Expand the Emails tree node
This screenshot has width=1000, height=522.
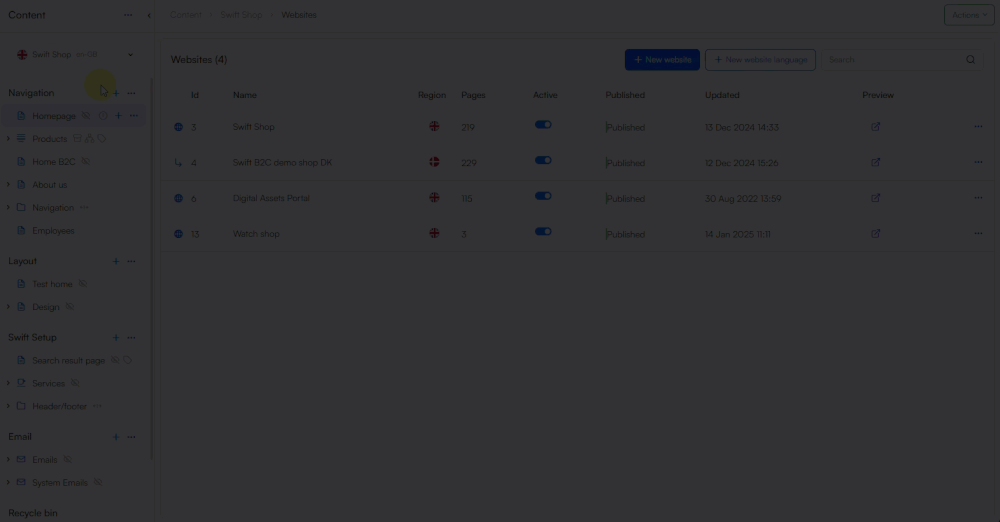coord(8,459)
